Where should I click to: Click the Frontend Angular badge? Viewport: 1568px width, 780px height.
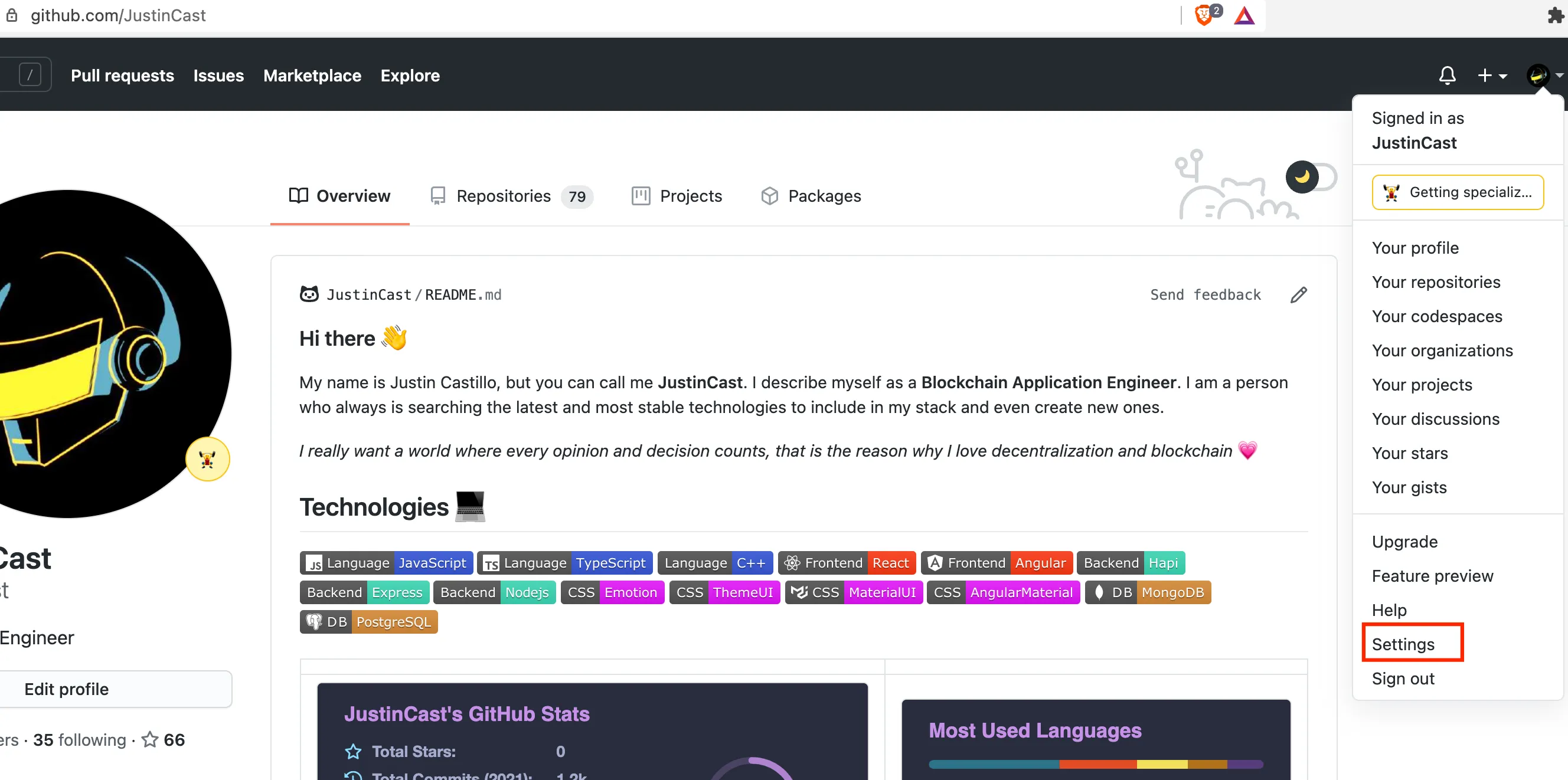pos(996,563)
